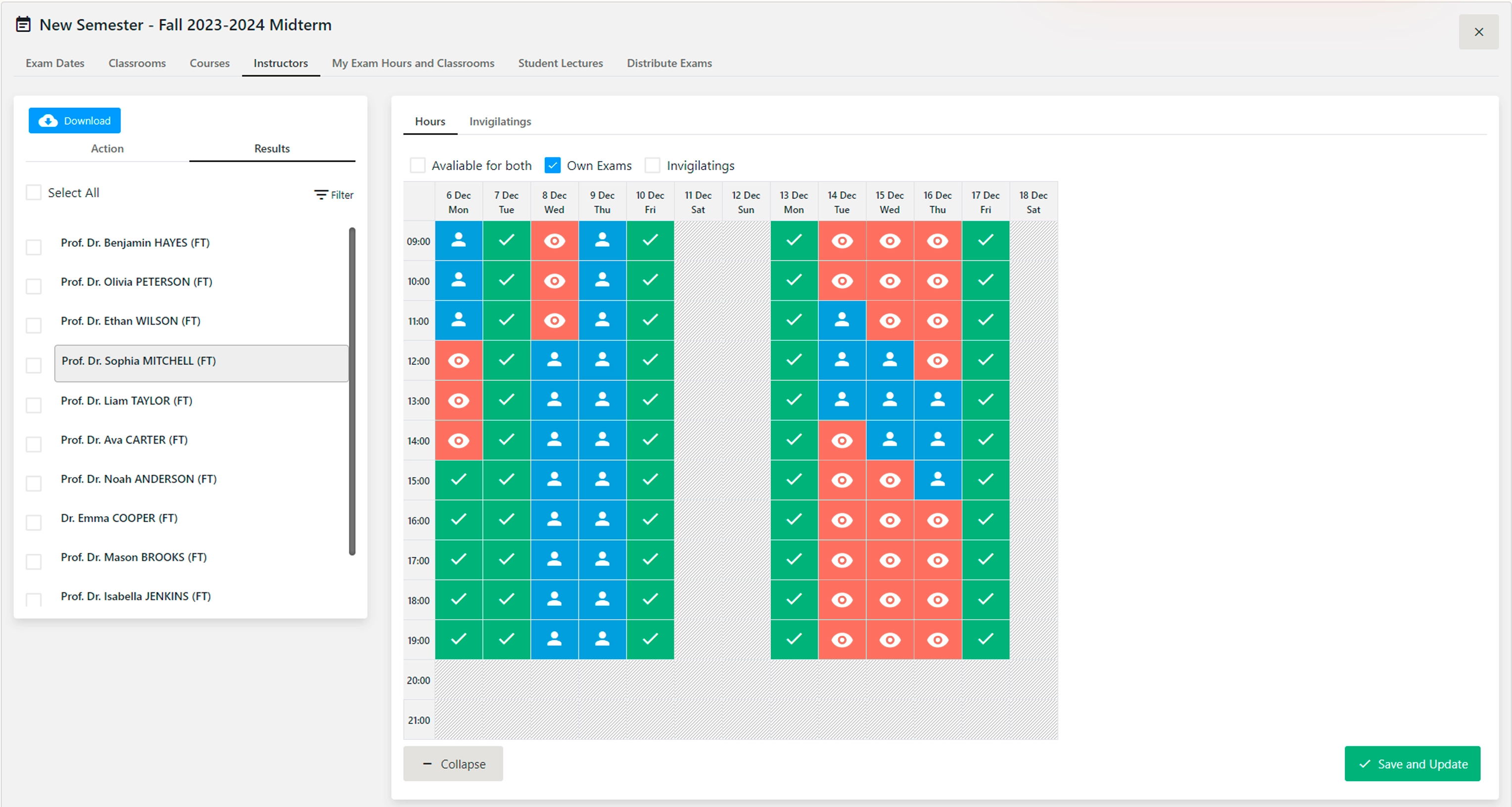Click the eye icon on 14 Dec at 14:00
The image size is (1512, 807).
[842, 441]
